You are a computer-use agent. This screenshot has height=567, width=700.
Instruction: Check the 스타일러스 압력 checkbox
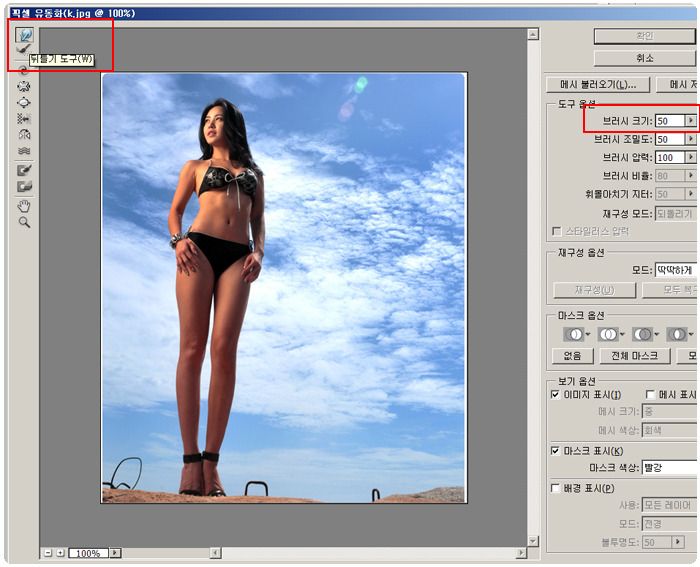tap(557, 231)
